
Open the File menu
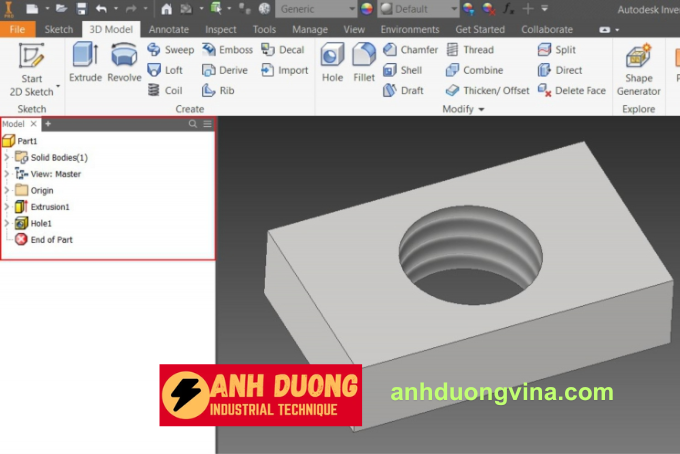point(17,30)
